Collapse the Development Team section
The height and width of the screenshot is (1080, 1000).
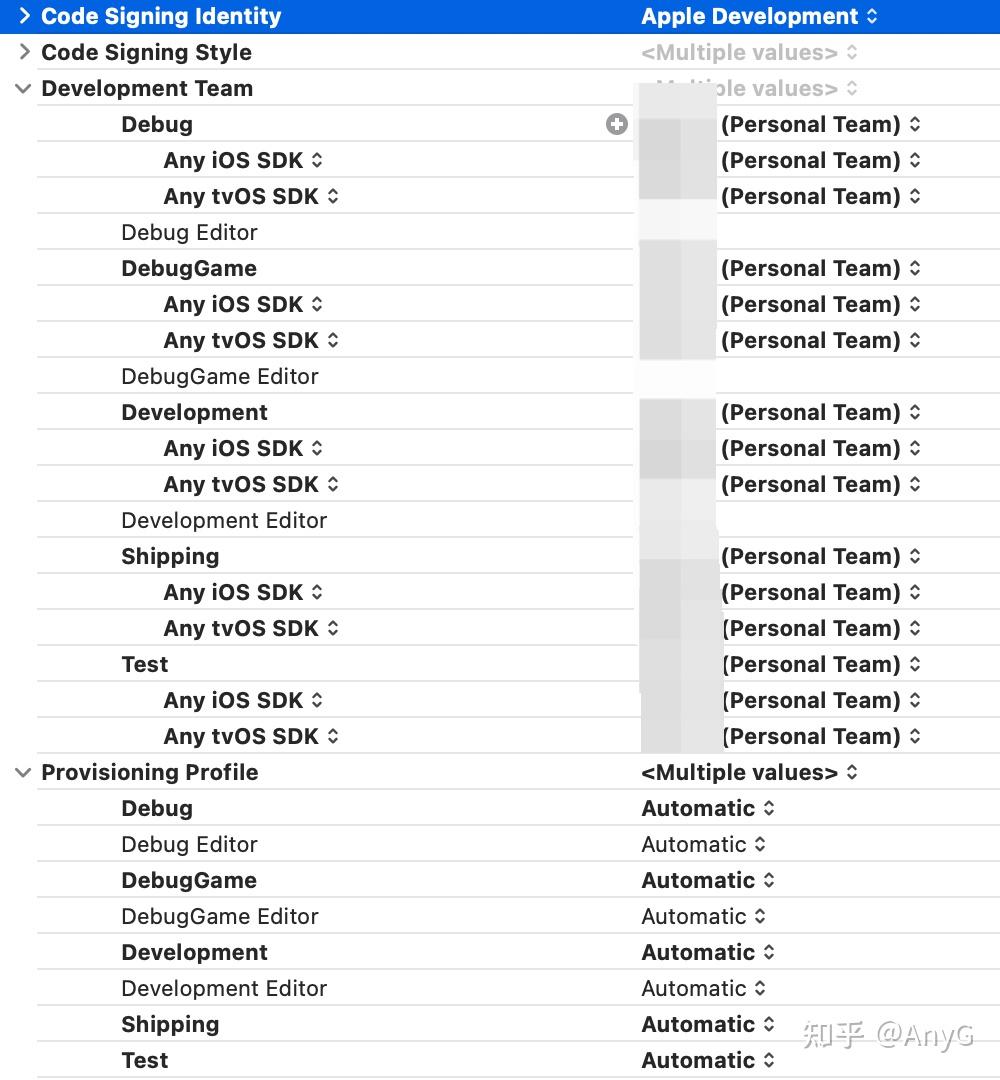point(21,88)
